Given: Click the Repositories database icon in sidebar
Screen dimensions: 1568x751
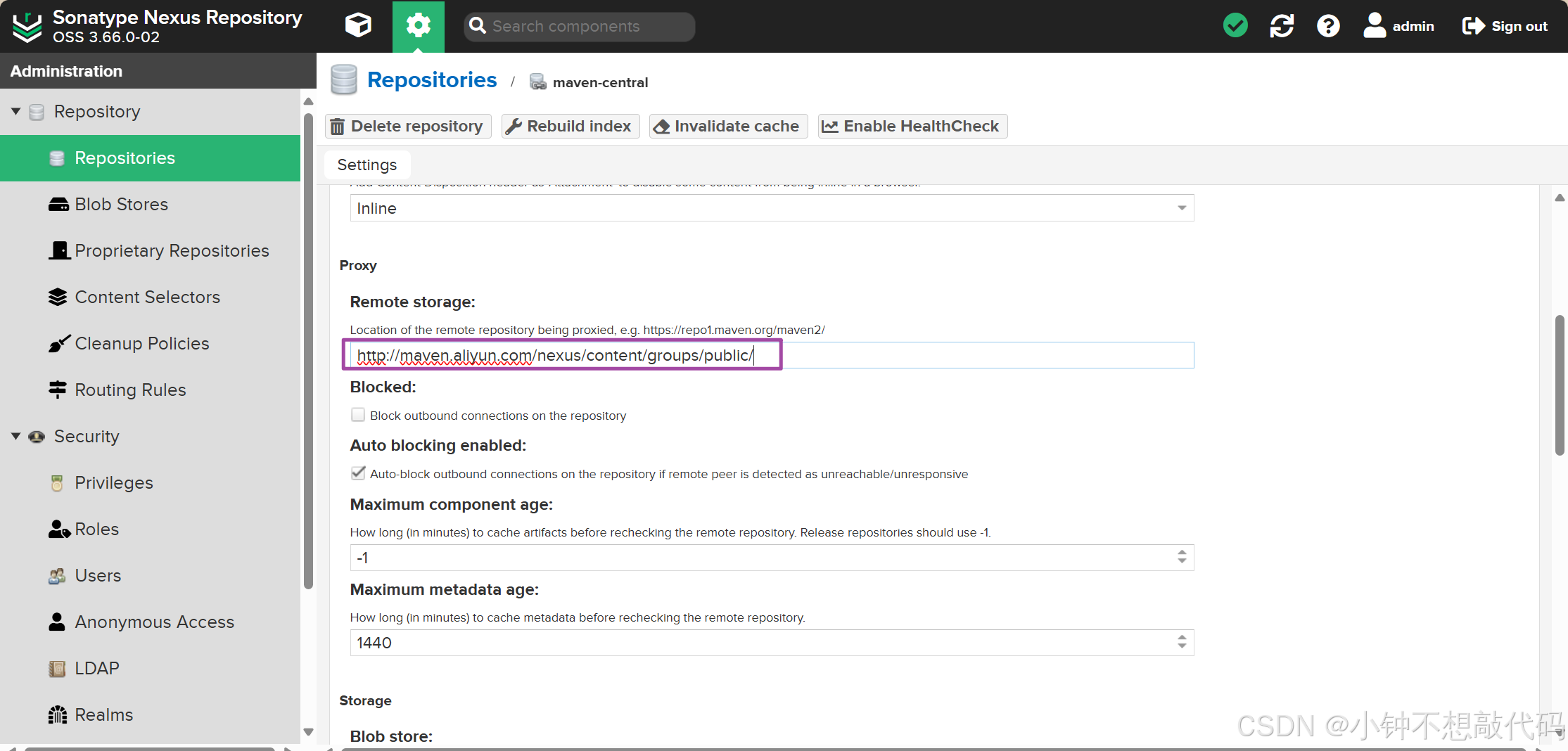Looking at the screenshot, I should [58, 158].
